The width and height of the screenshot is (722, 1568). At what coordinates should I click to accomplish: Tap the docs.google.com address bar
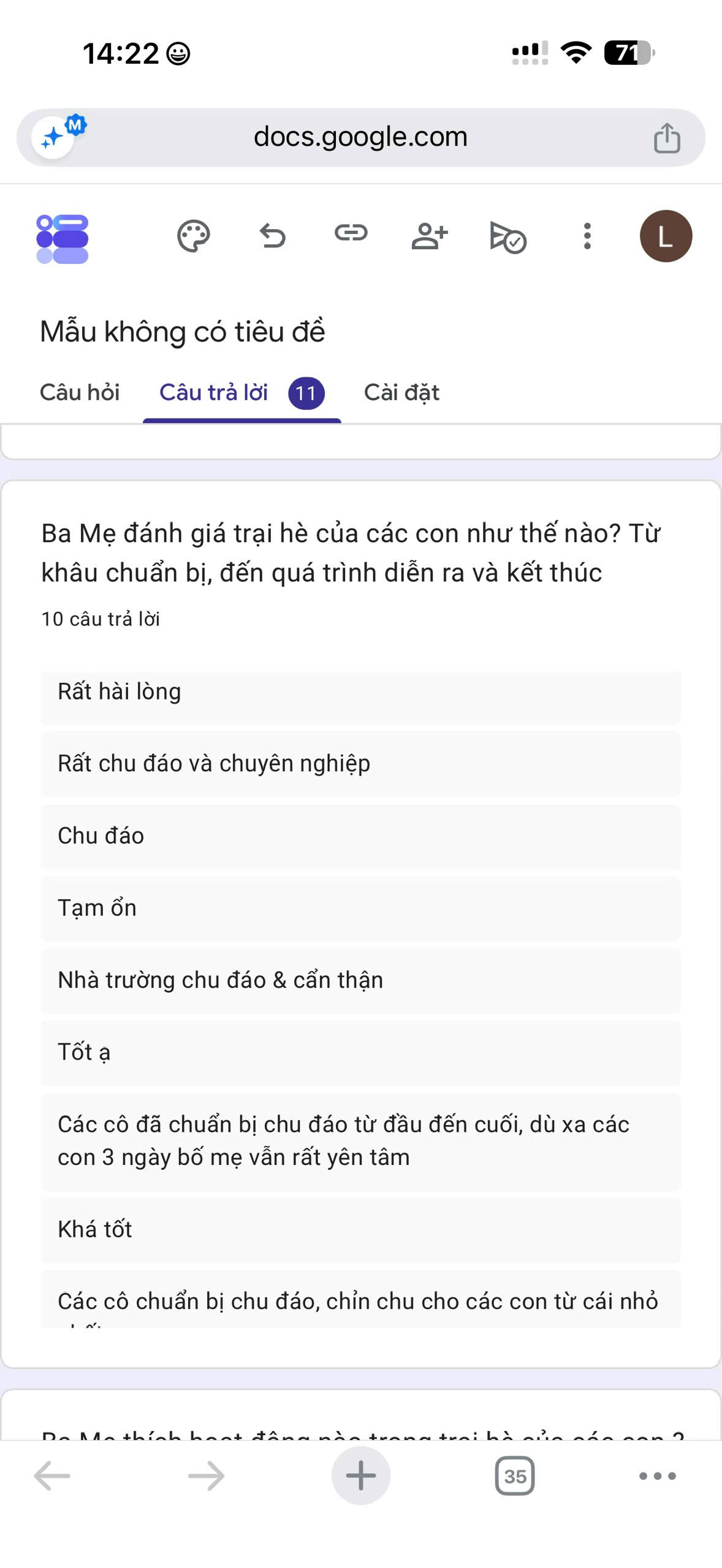point(360,137)
